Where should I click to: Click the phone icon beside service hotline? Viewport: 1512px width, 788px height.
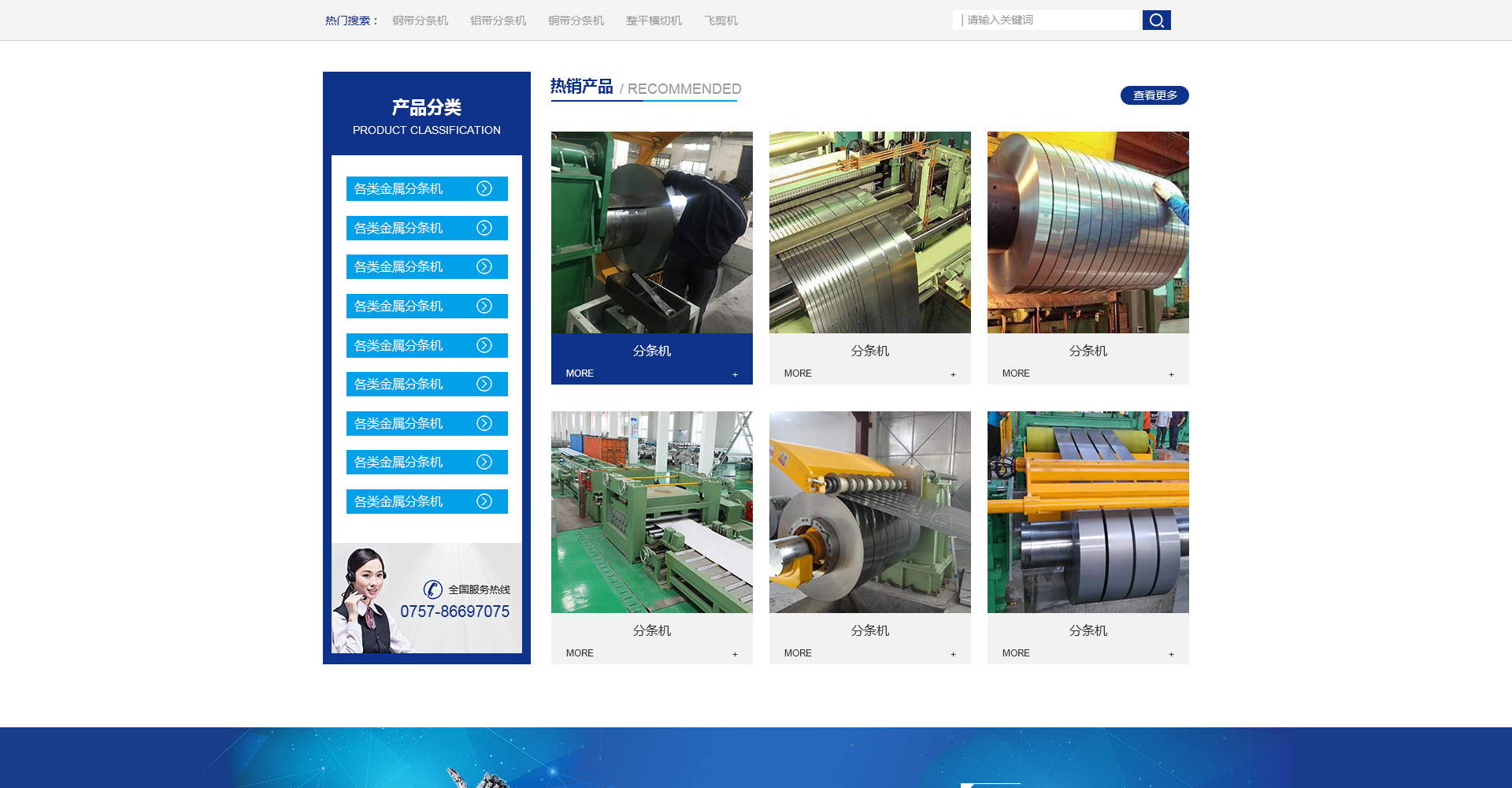click(x=432, y=589)
